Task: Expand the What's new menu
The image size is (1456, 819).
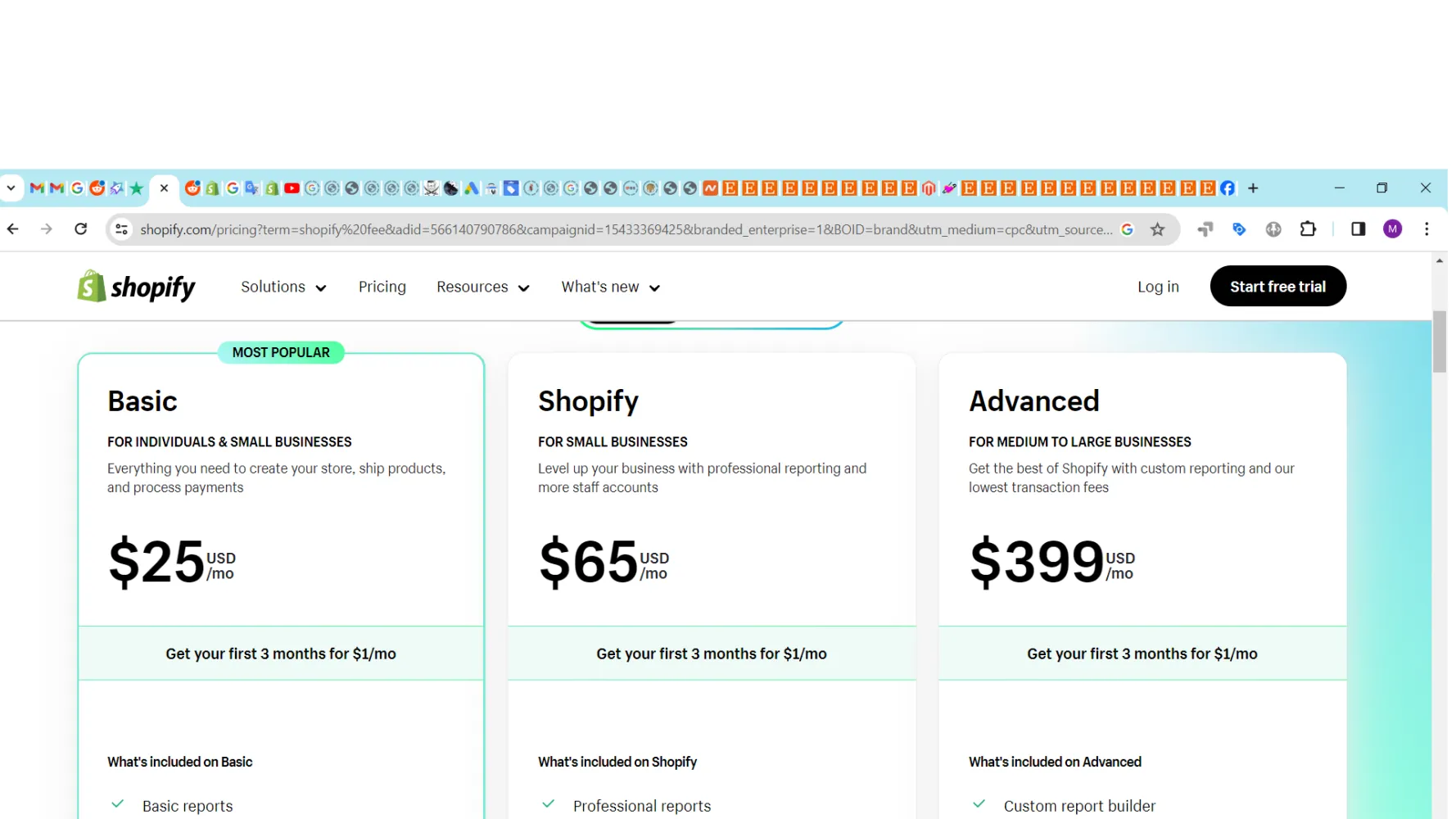Action: click(611, 287)
